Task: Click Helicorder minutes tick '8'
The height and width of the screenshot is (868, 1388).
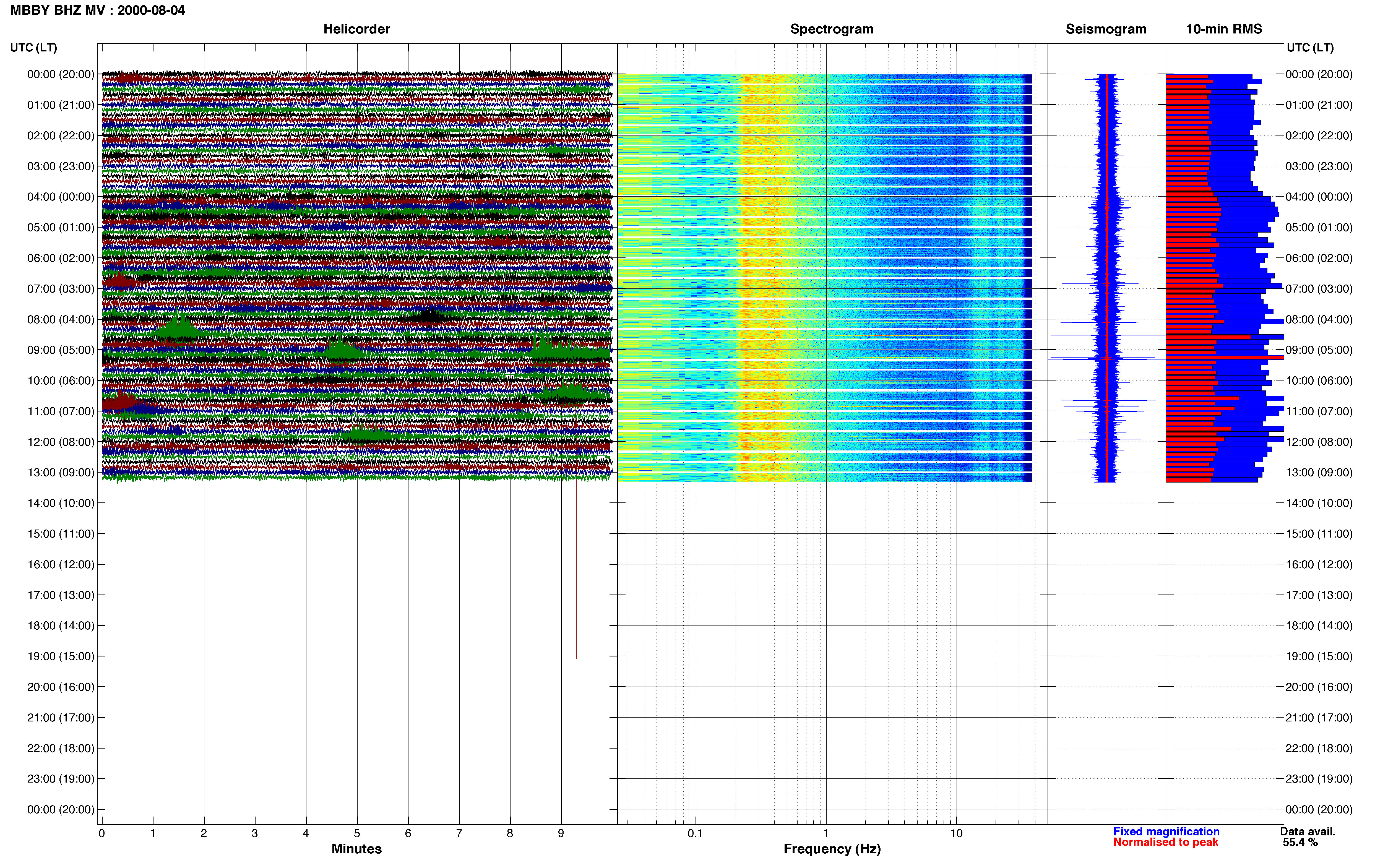Action: tap(510, 833)
